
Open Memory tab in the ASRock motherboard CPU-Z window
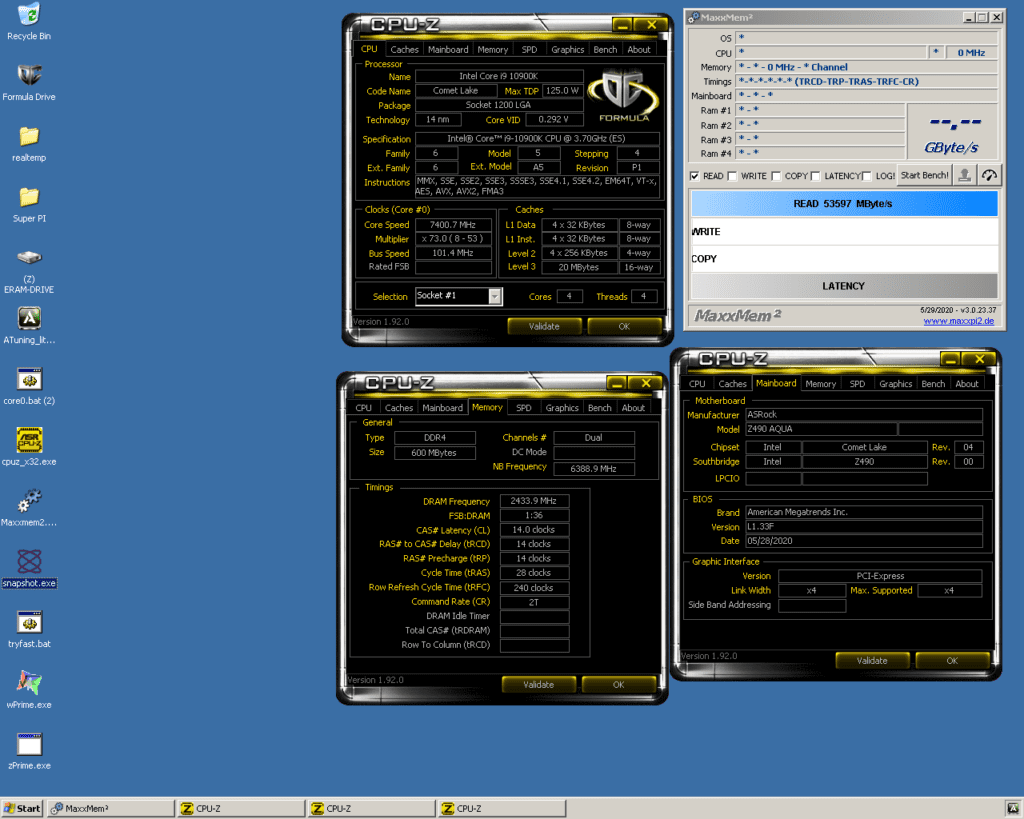[820, 384]
